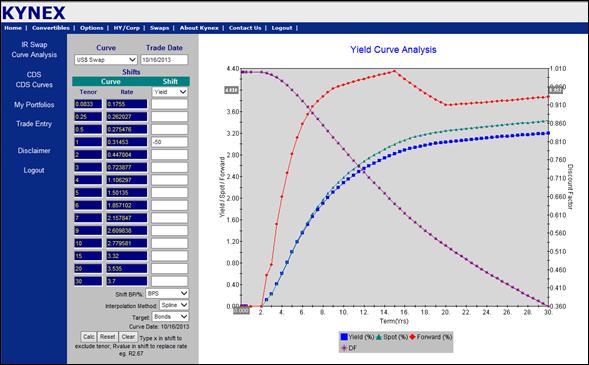Click rate field with value 3.535
The width and height of the screenshot is (589, 365).
point(127,268)
